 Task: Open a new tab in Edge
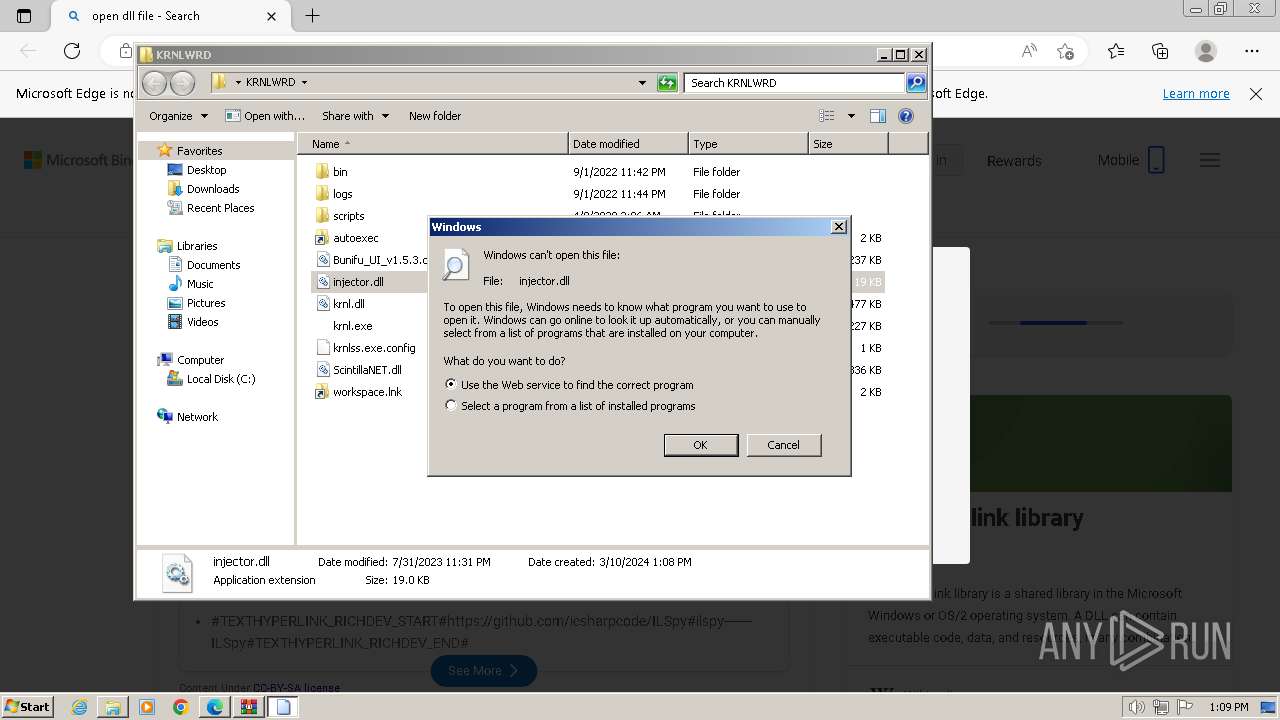(x=312, y=16)
